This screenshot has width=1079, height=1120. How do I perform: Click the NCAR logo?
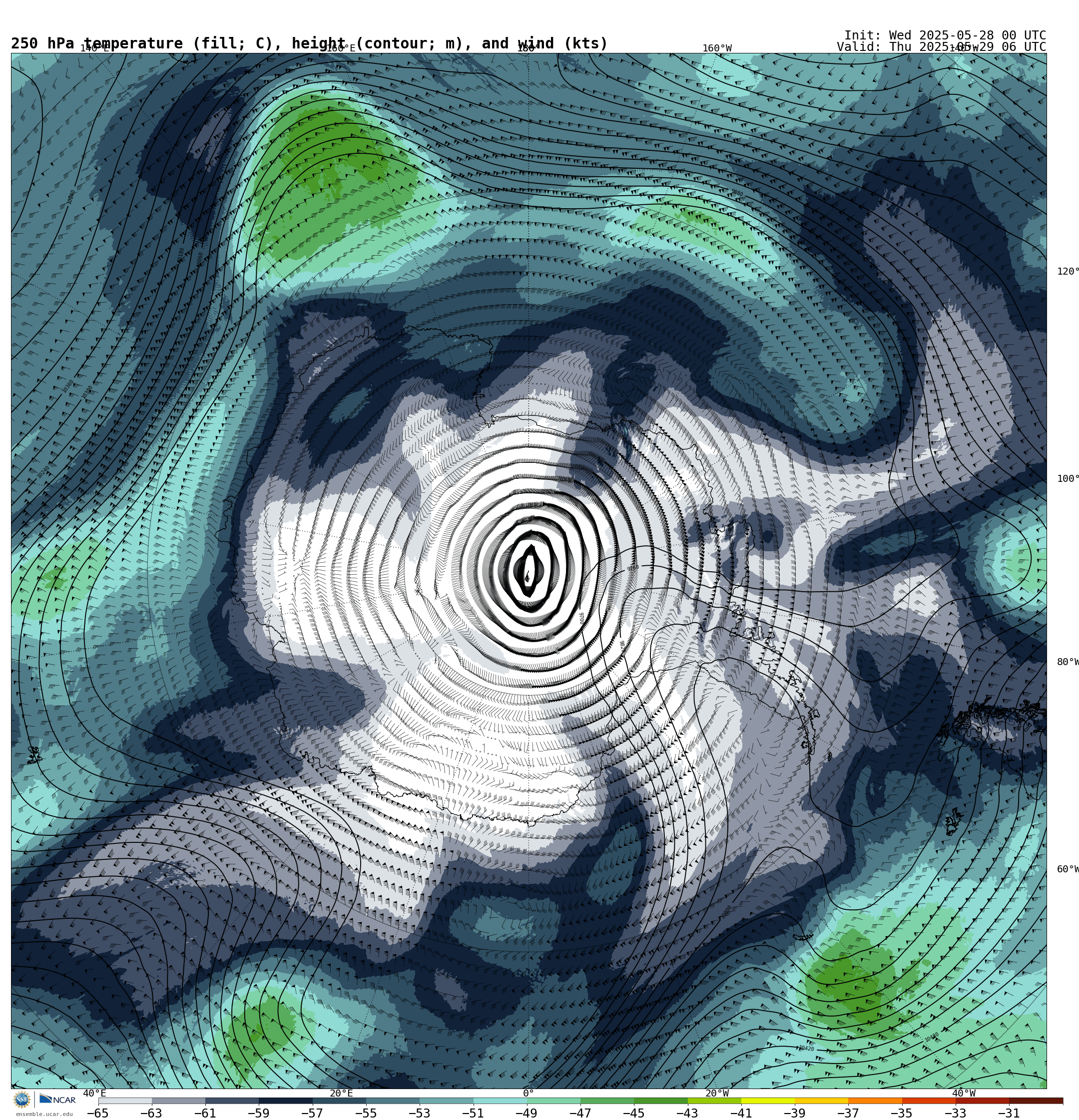57,1100
